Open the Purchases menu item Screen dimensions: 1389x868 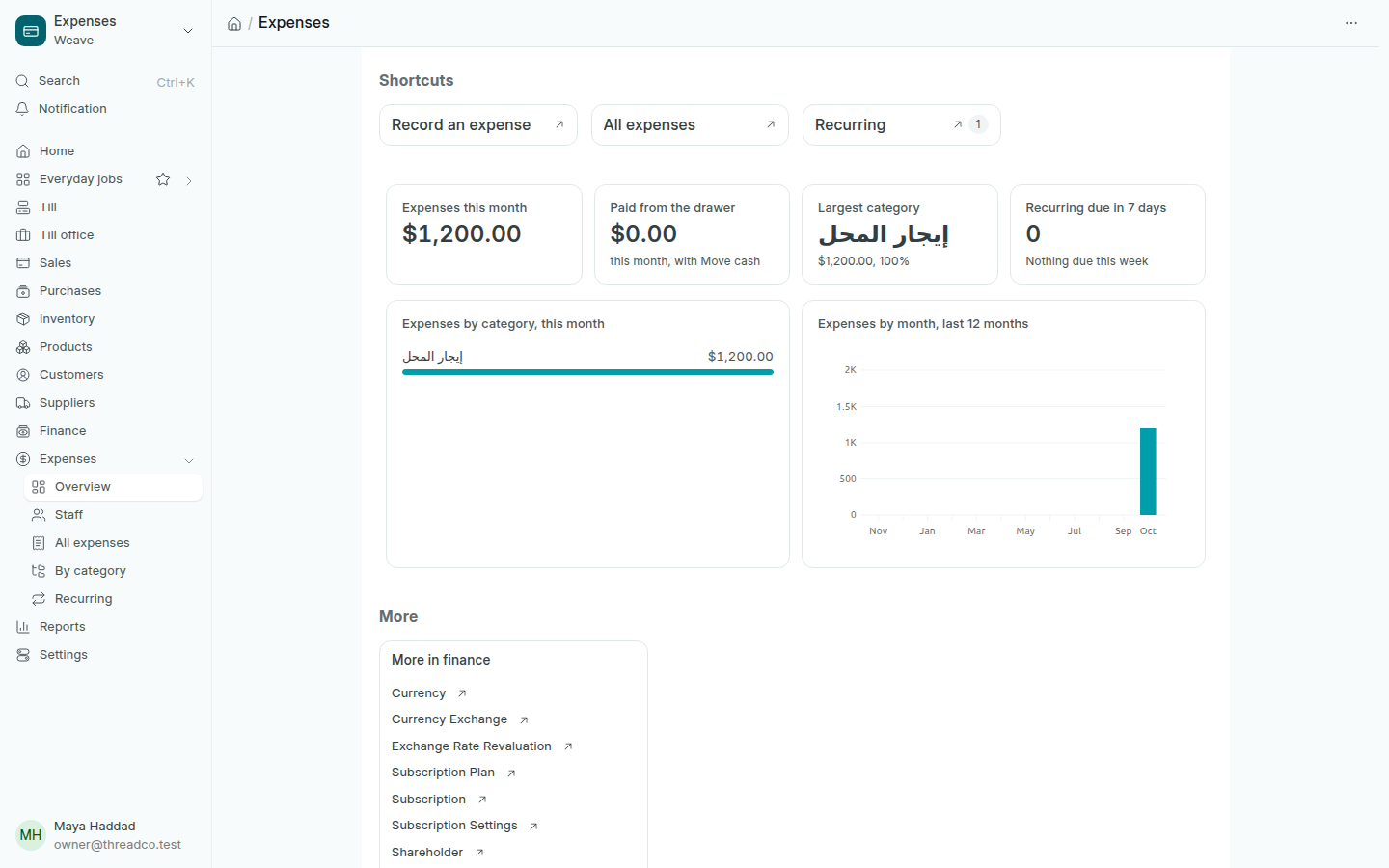pos(105,291)
